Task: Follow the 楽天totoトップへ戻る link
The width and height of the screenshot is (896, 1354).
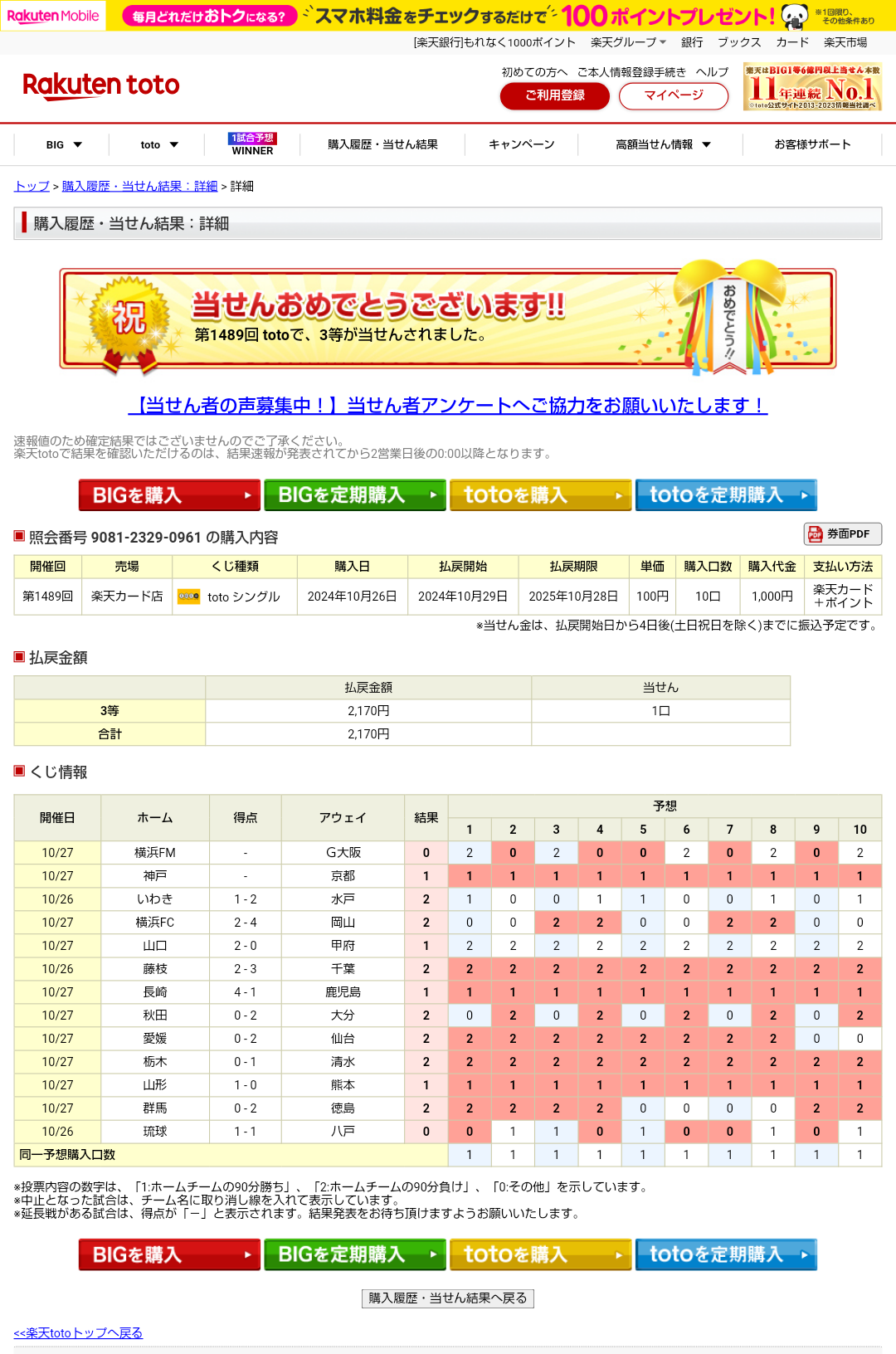Action: point(78,1332)
